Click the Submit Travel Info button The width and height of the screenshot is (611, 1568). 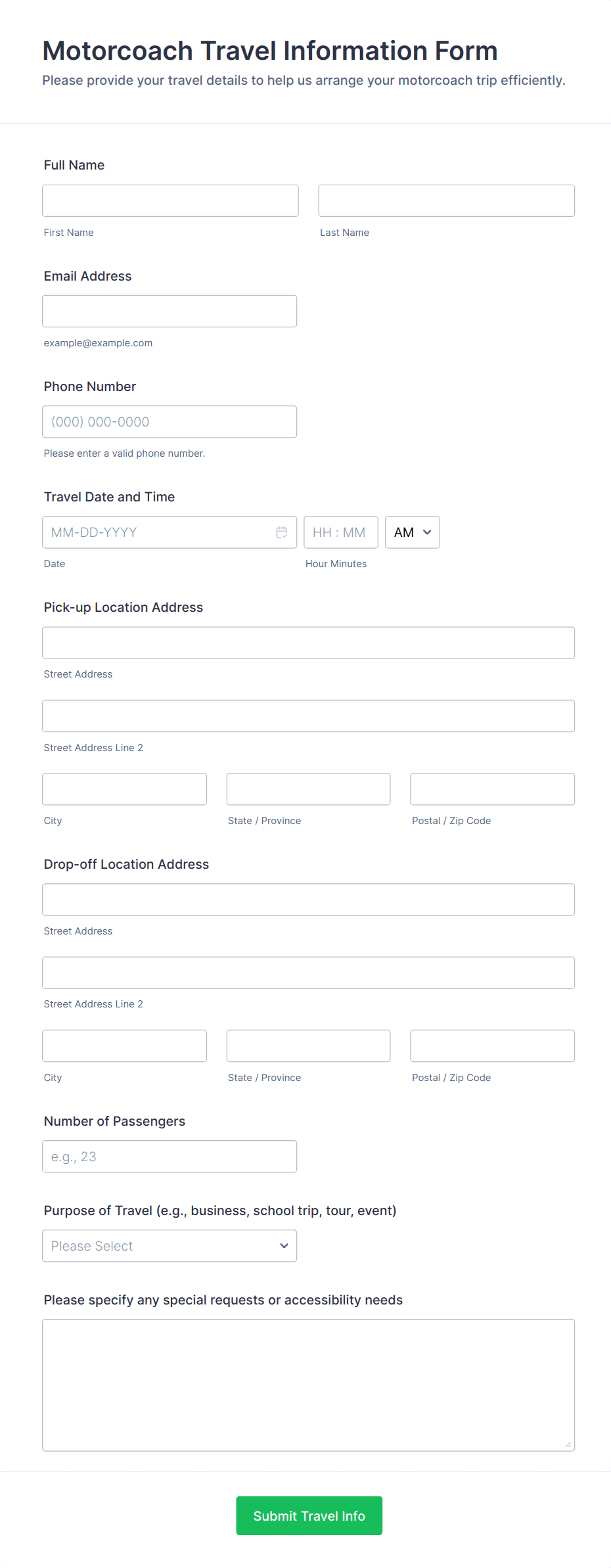(x=309, y=1515)
